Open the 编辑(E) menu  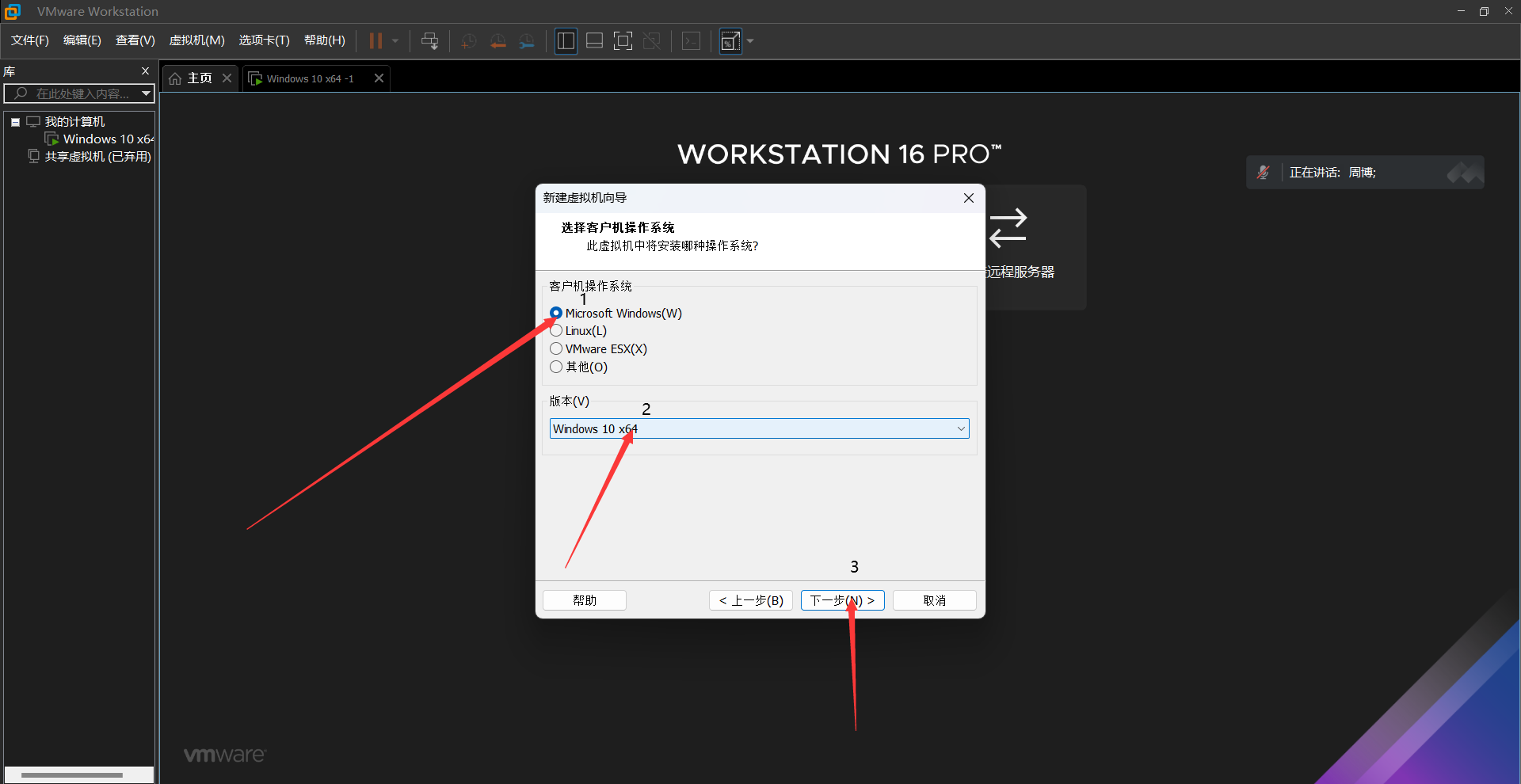82,40
